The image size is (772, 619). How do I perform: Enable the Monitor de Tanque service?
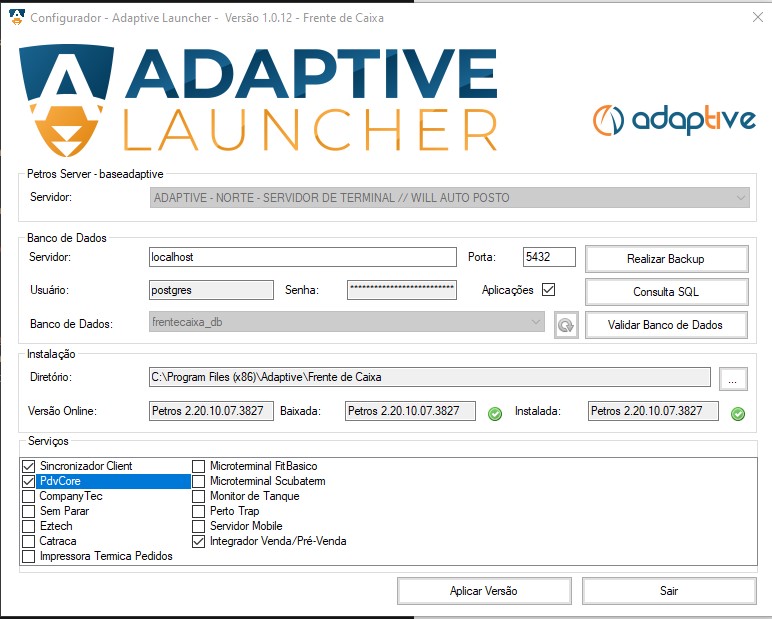(x=199, y=496)
